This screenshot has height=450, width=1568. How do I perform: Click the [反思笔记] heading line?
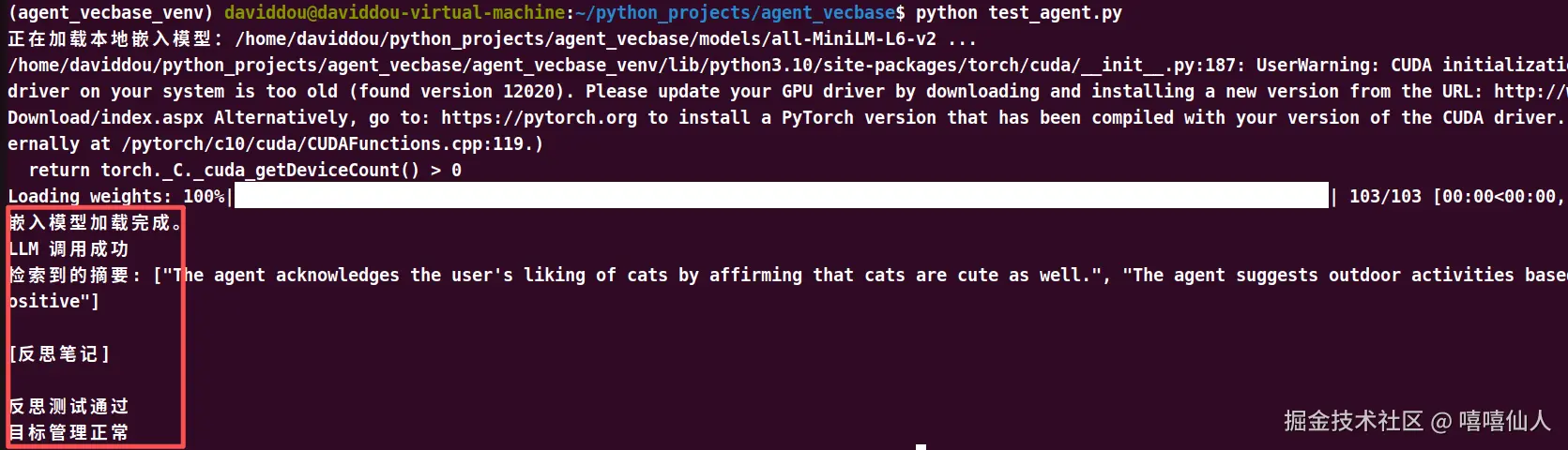click(x=59, y=354)
